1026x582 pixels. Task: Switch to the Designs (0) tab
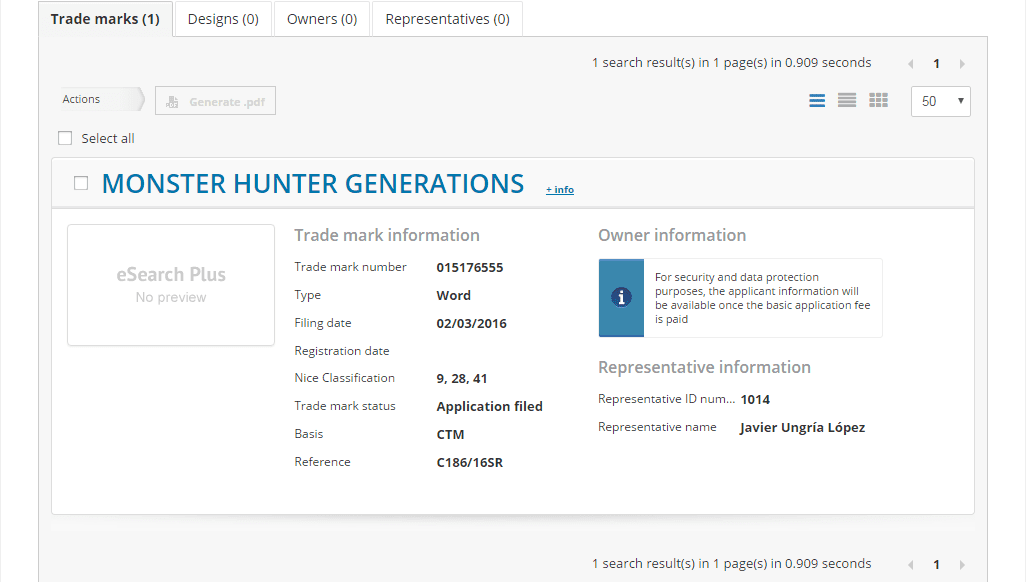(x=223, y=19)
